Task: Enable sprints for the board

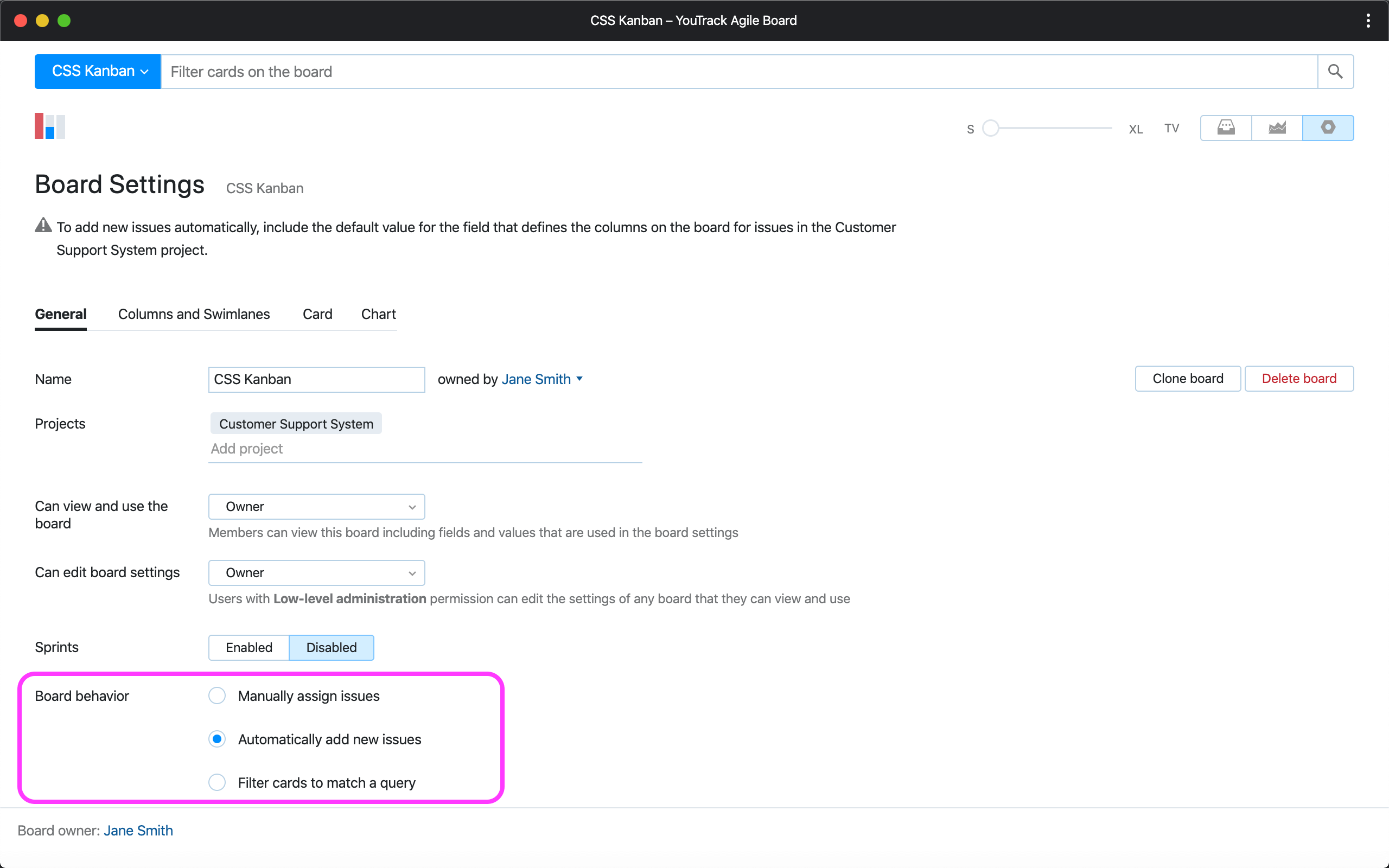Action: tap(249, 648)
